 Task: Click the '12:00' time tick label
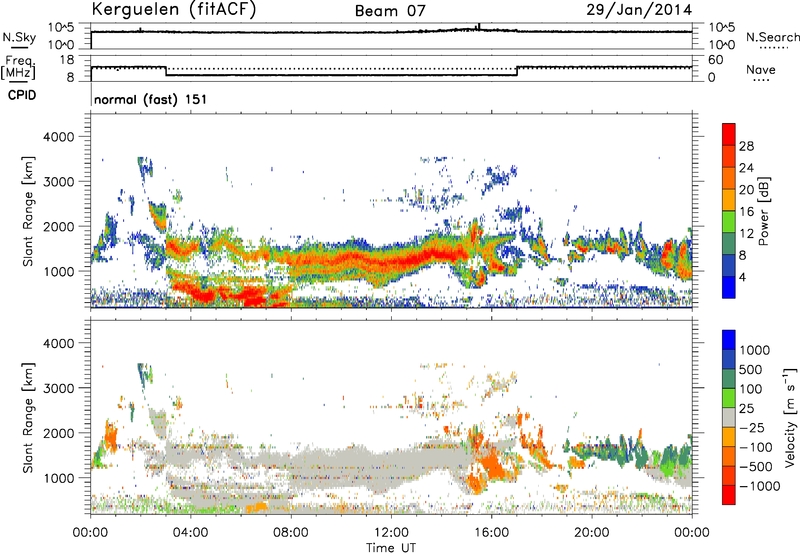point(391,533)
